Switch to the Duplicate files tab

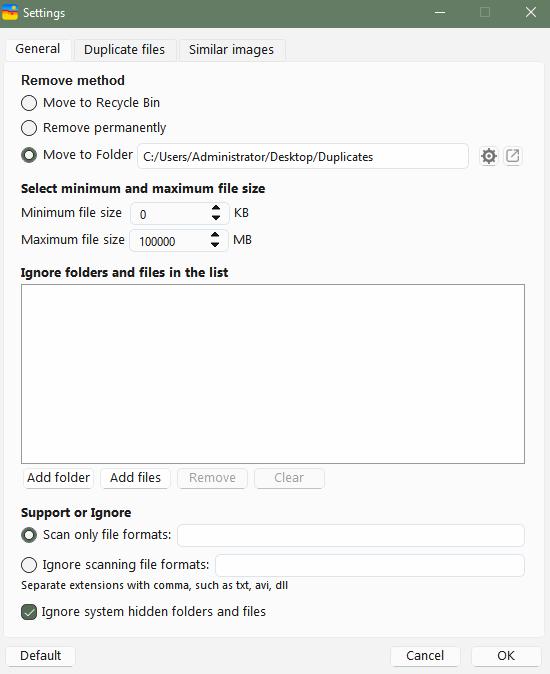pos(125,50)
